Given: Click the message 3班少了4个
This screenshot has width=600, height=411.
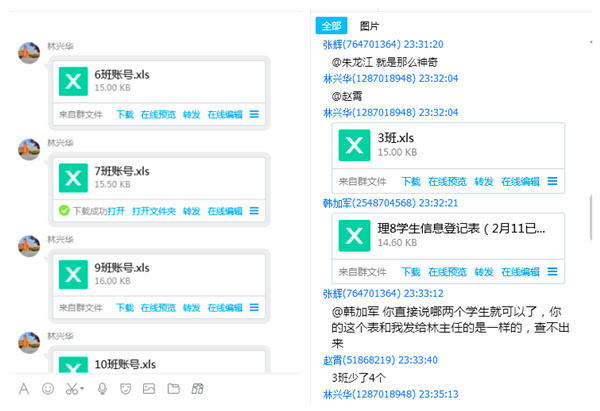Looking at the screenshot, I should pos(359,378).
